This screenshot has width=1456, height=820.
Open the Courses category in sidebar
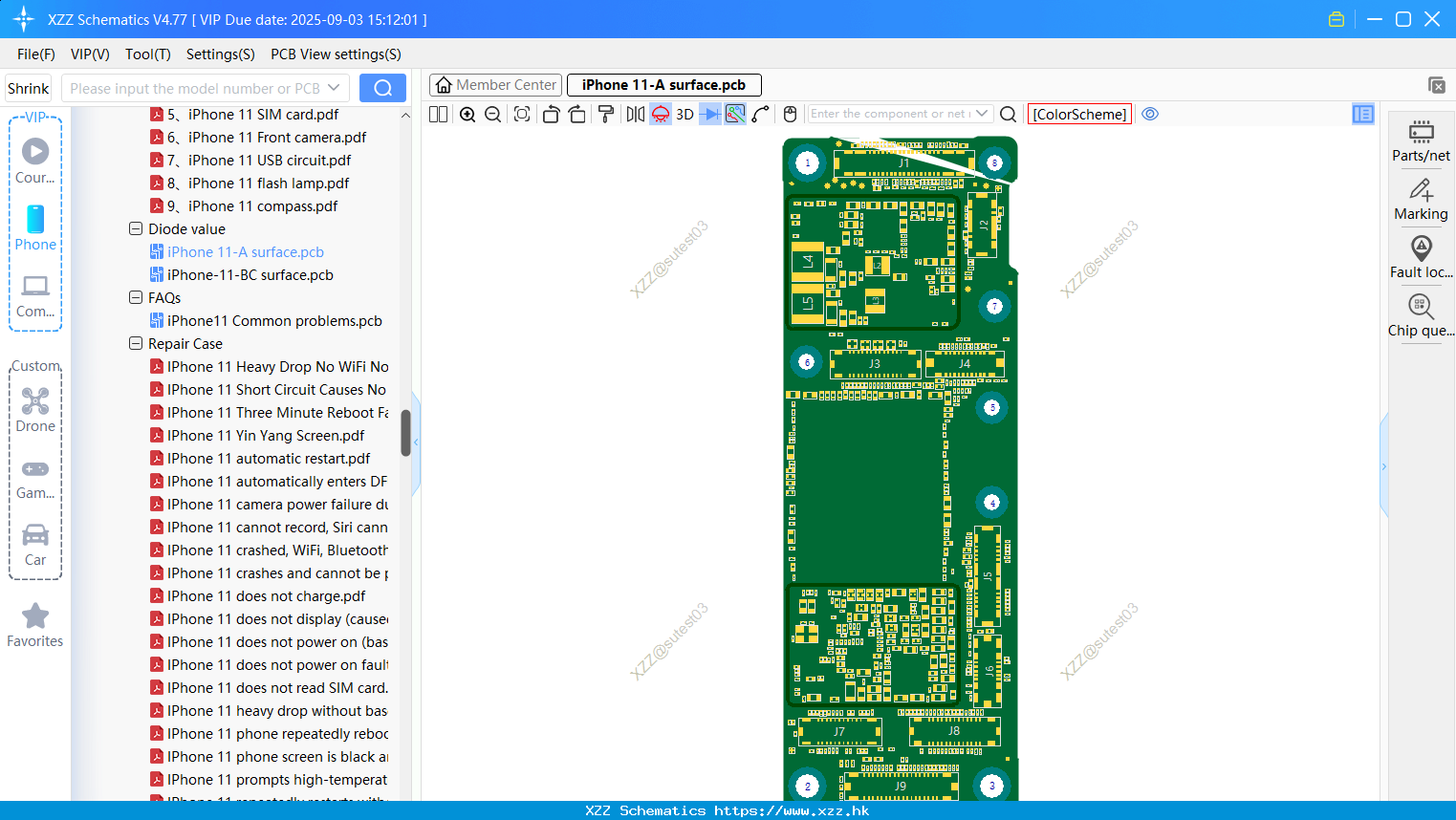coord(35,161)
